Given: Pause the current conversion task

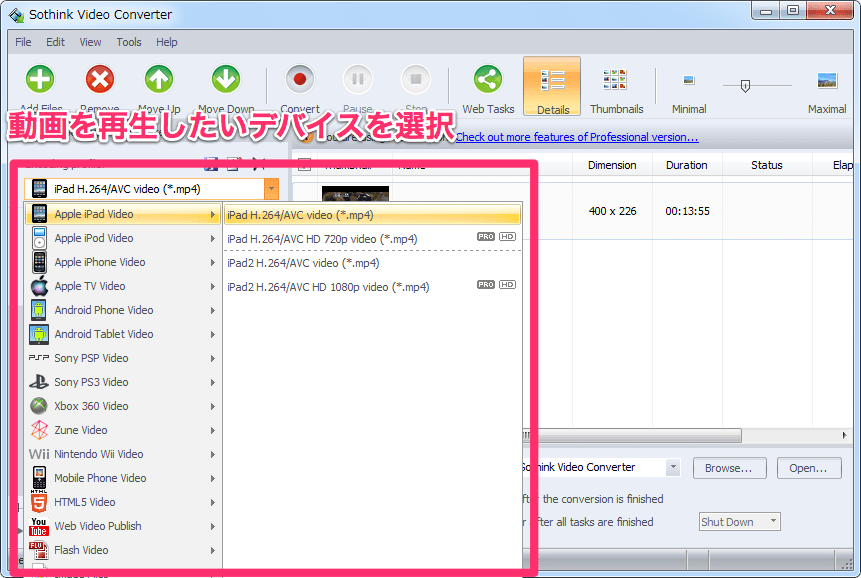Looking at the screenshot, I should 357,79.
